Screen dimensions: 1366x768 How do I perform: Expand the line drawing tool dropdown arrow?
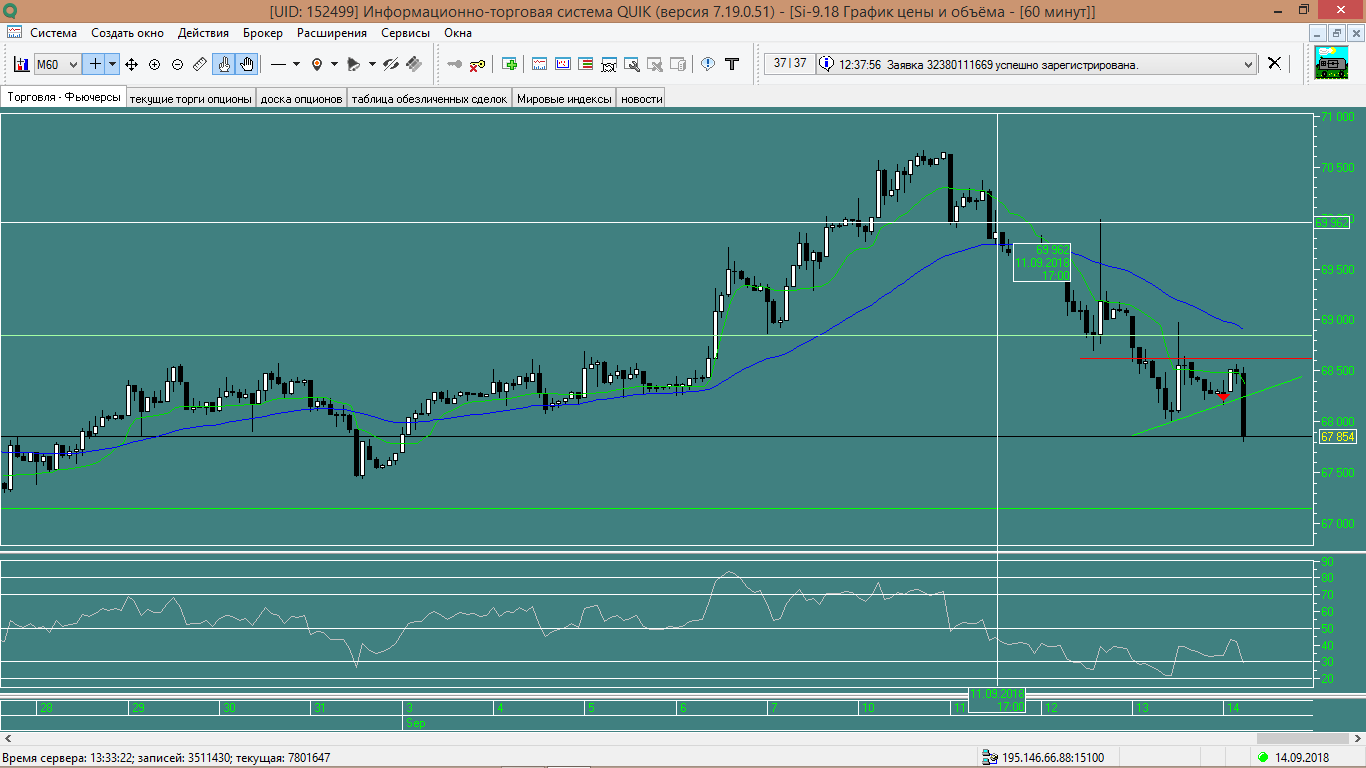[x=296, y=64]
